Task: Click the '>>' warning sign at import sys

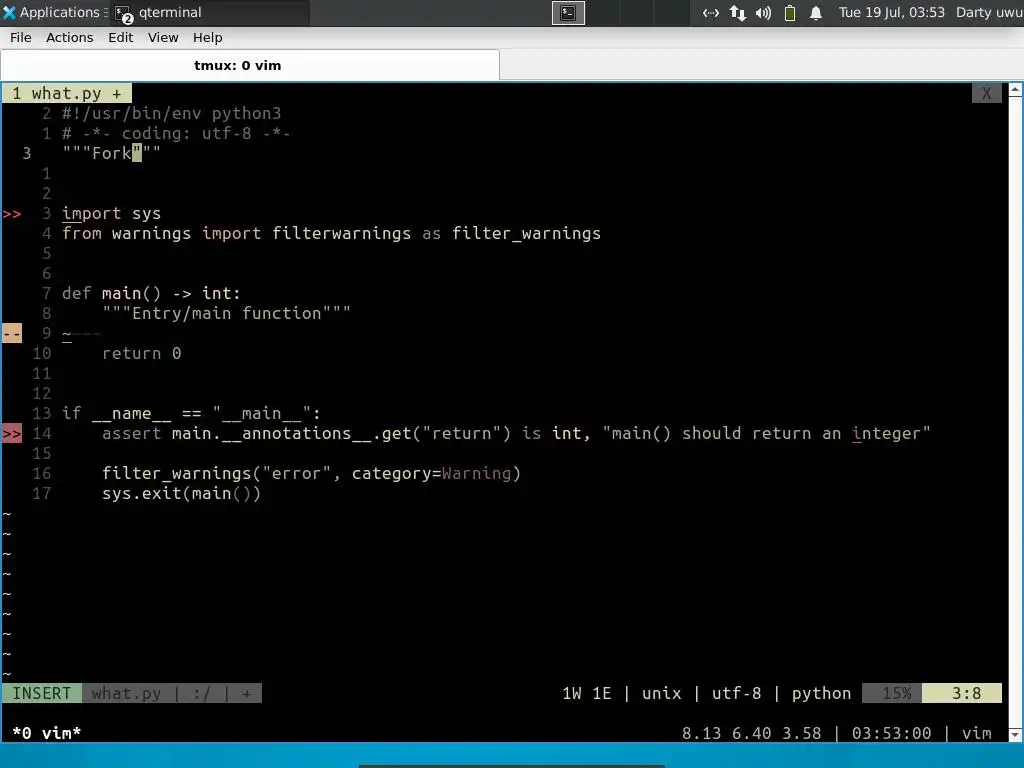Action: pyautogui.click(x=12, y=214)
